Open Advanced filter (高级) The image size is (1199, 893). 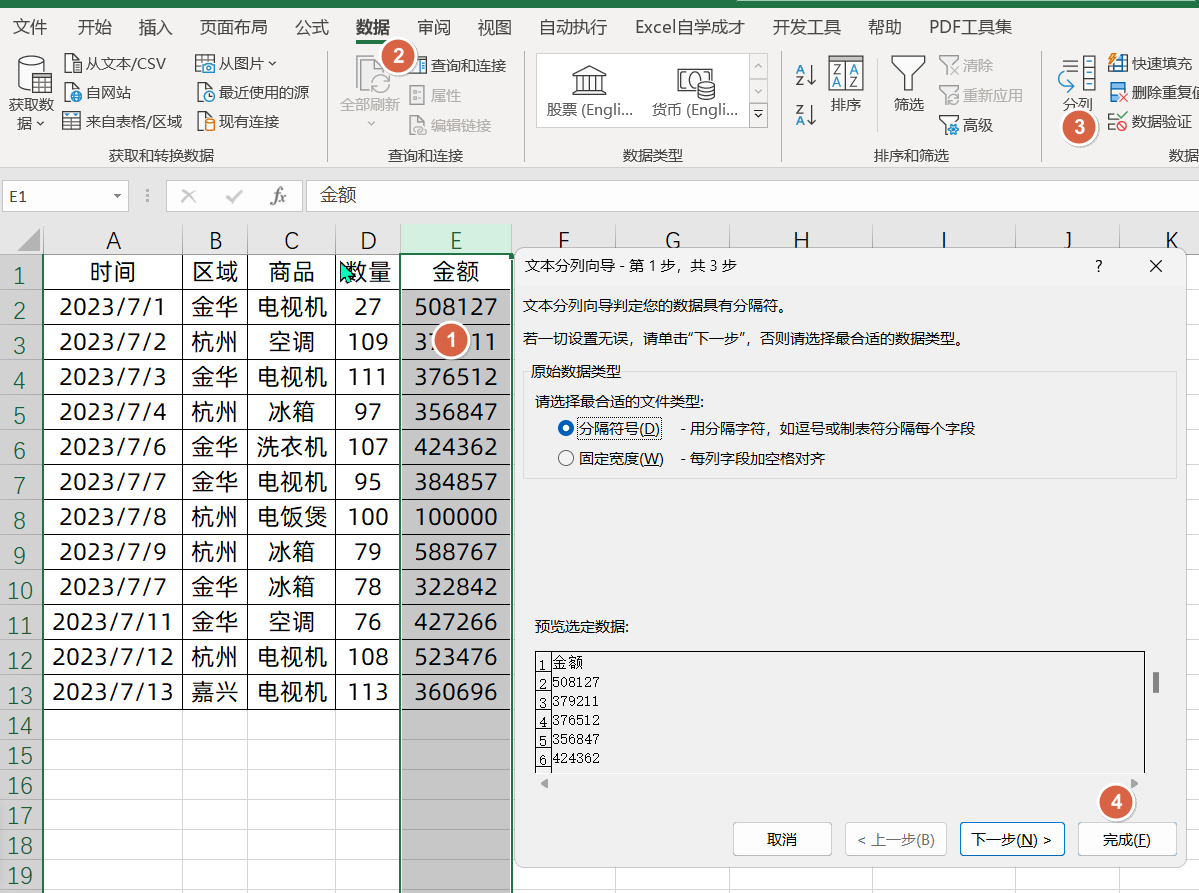pyautogui.click(x=965, y=125)
